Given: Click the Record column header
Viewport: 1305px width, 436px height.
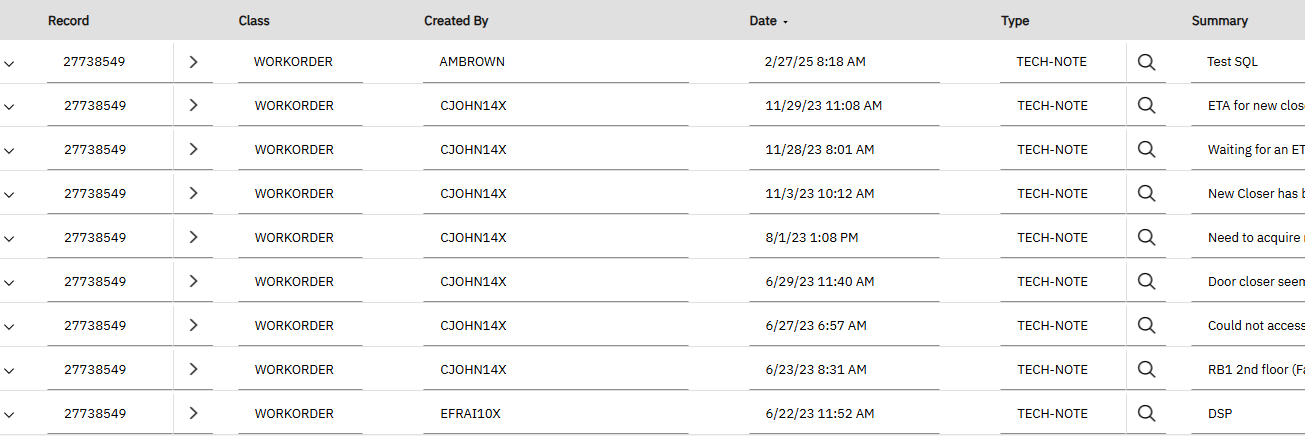Looking at the screenshot, I should pos(68,21).
